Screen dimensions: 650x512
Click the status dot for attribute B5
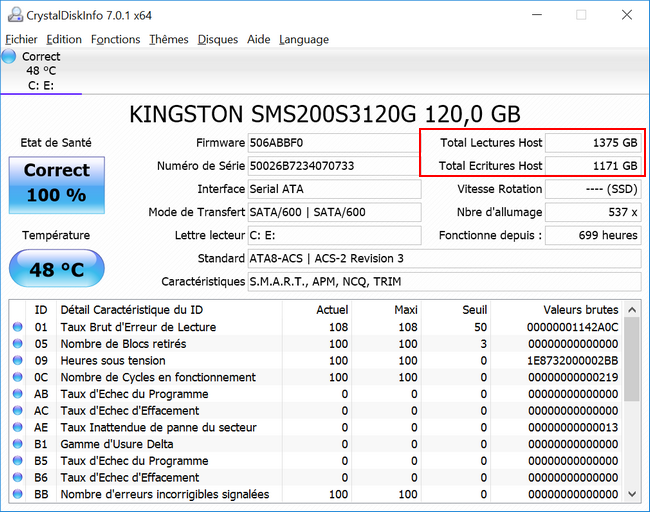click(17, 461)
